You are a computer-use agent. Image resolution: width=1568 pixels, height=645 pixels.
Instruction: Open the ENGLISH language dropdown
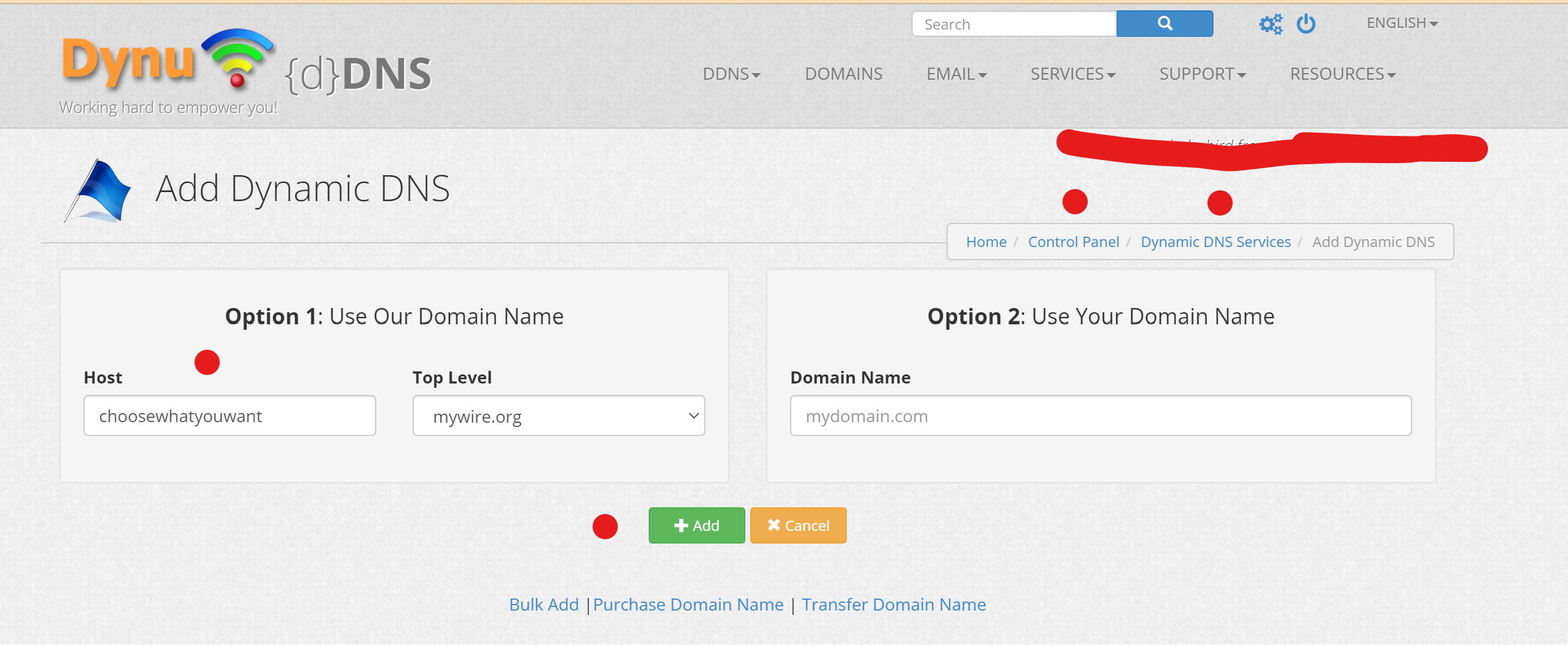pyautogui.click(x=1402, y=23)
